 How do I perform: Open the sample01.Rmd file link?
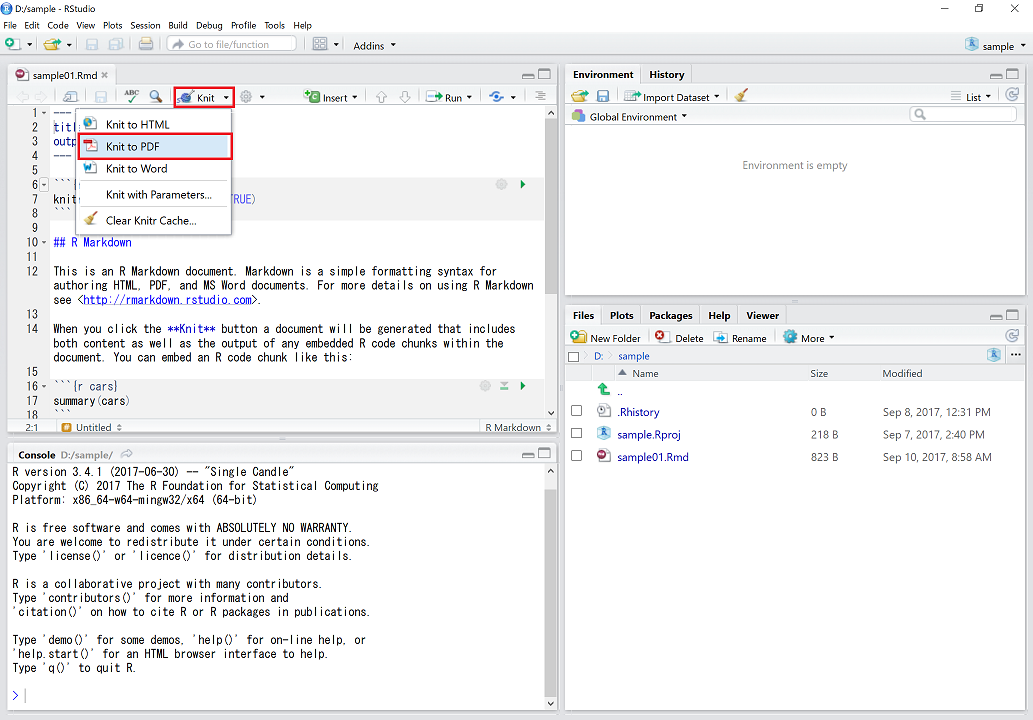[x=652, y=457]
